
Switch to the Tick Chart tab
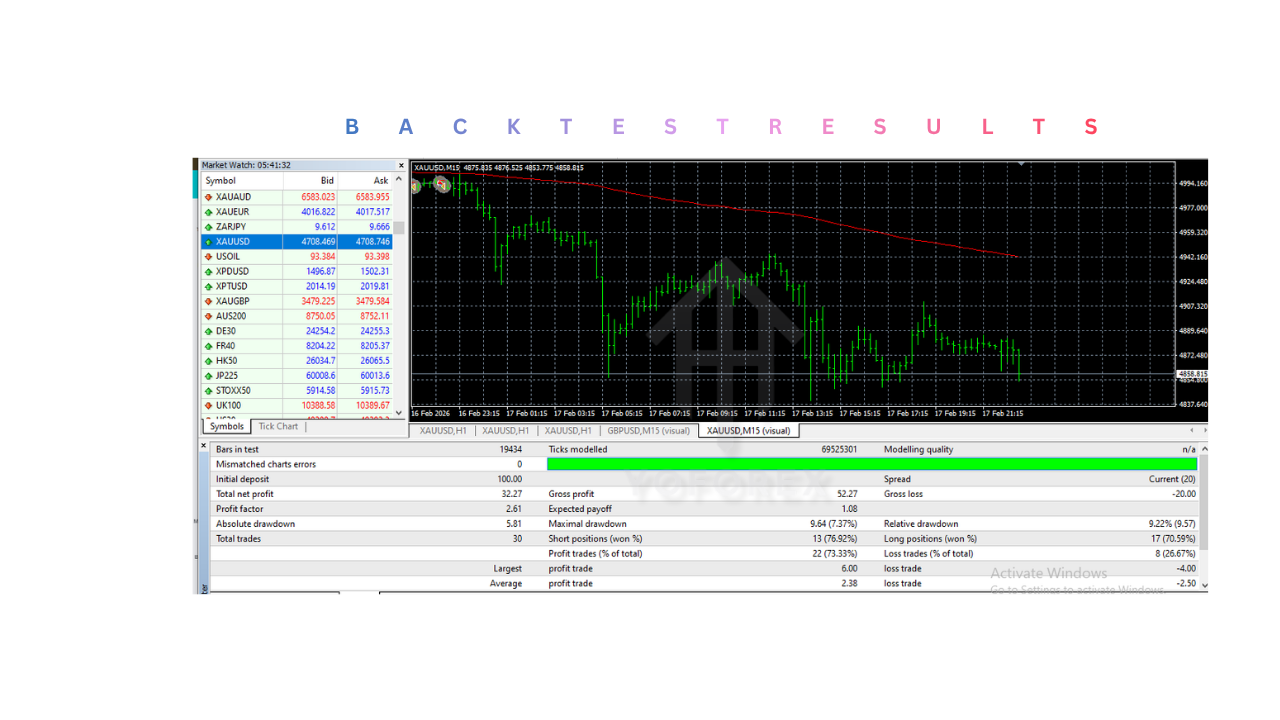pos(278,426)
